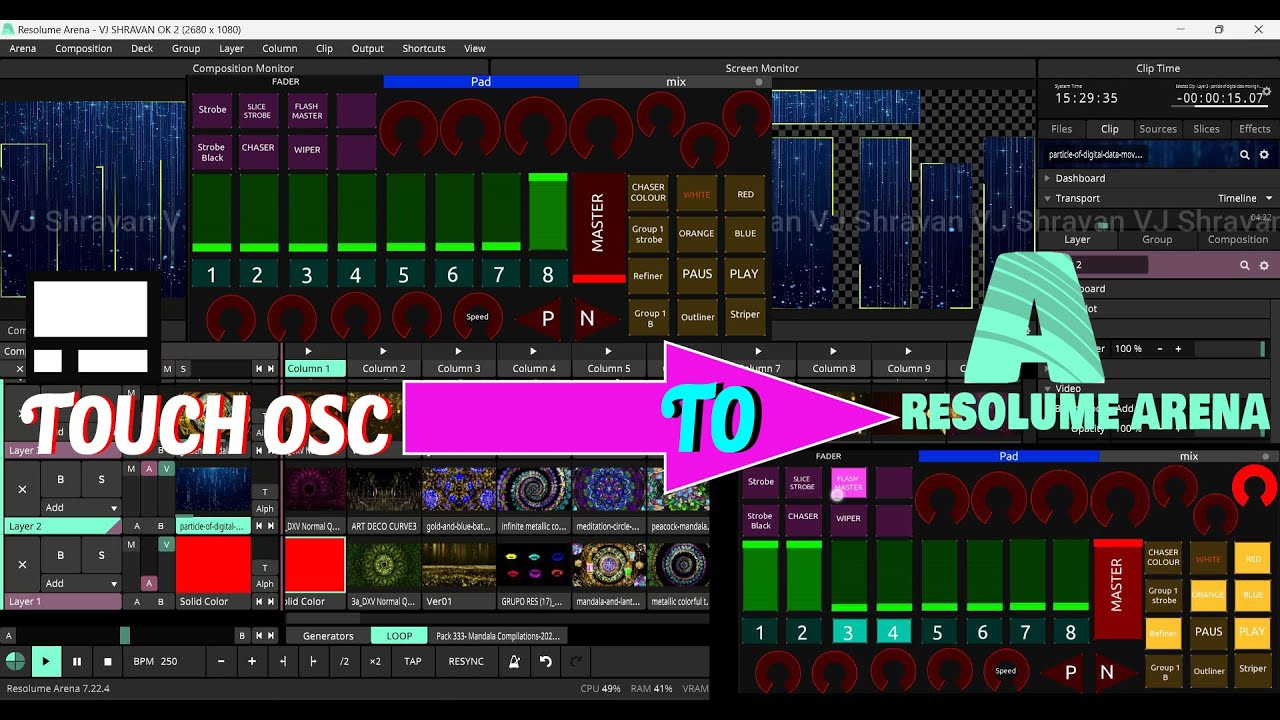Click the crosshair icon left of play

[15, 661]
